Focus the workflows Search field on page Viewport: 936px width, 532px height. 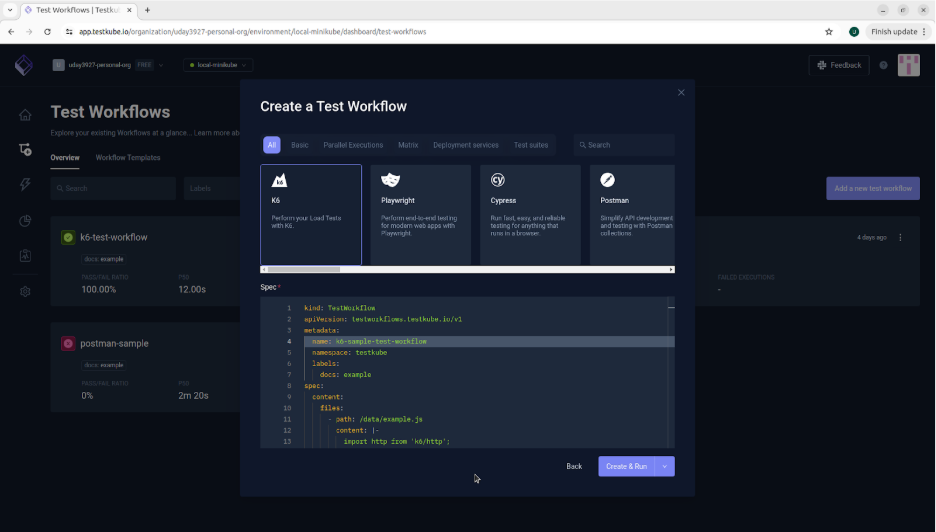click(113, 188)
